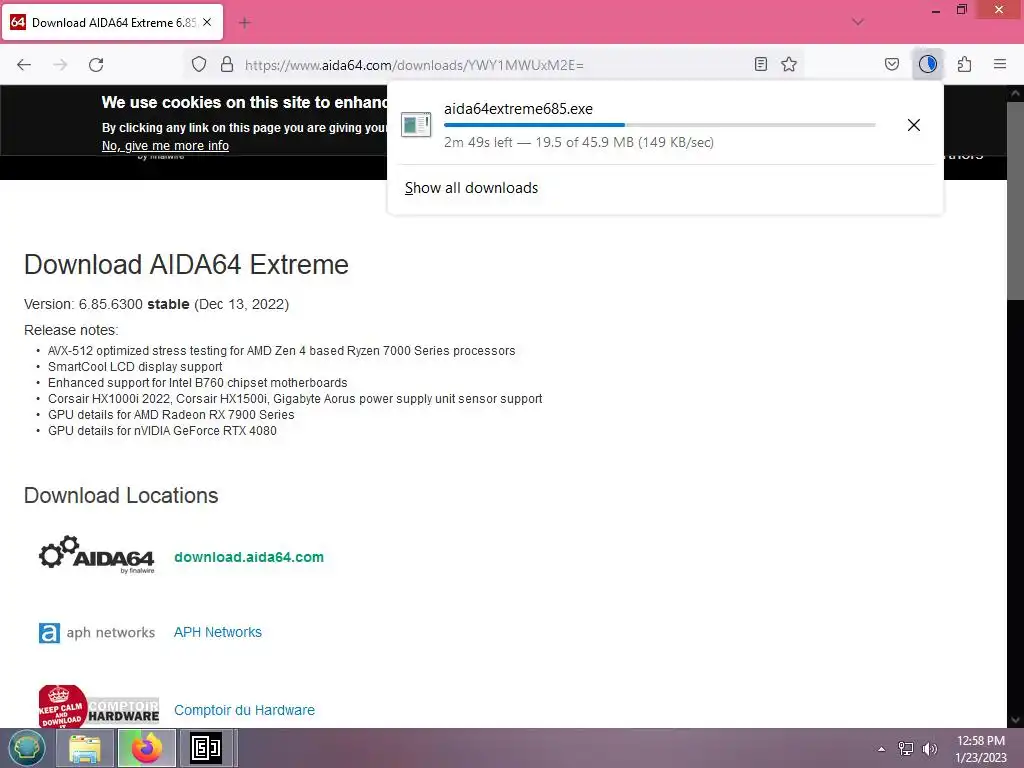The image size is (1024, 768).
Task: Click the address bar URL field
Action: click(496, 65)
